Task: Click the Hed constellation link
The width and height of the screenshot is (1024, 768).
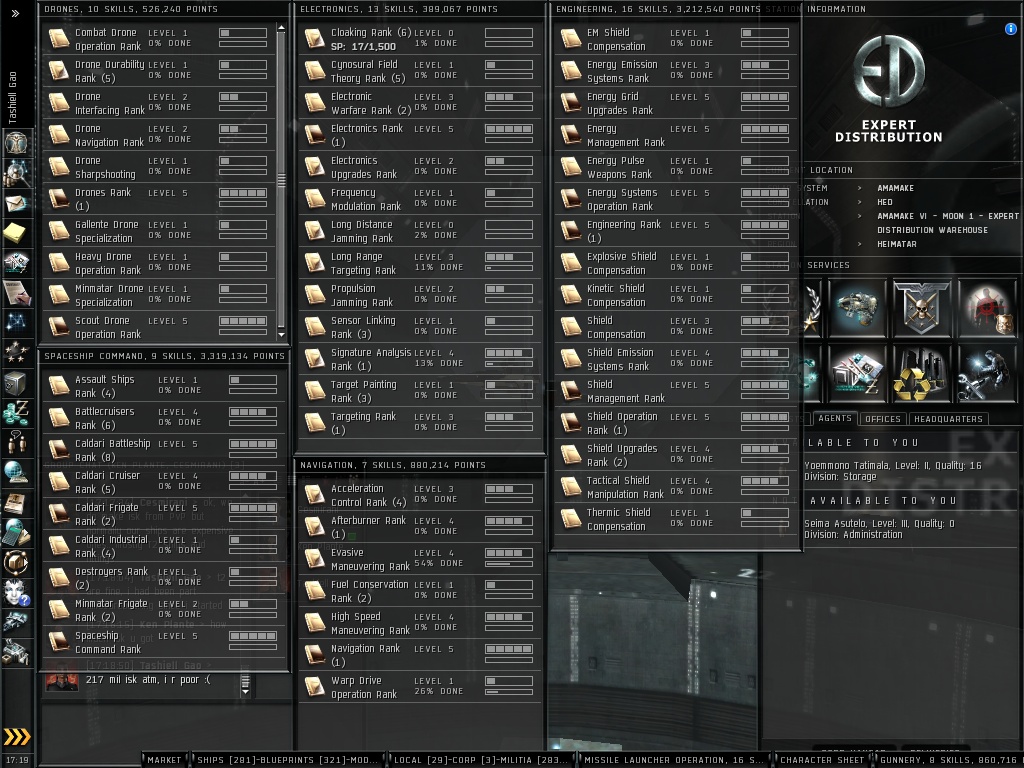Action: coord(885,202)
